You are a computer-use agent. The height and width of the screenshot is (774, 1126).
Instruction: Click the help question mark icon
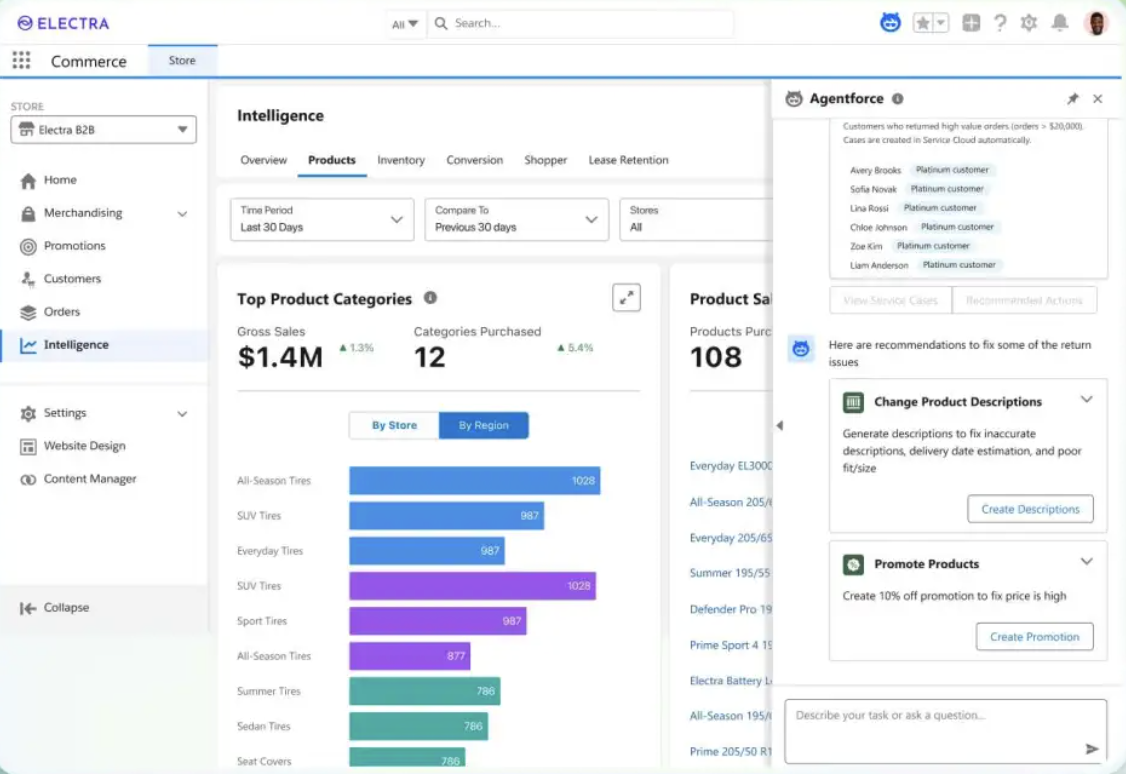pyautogui.click(x=1000, y=23)
